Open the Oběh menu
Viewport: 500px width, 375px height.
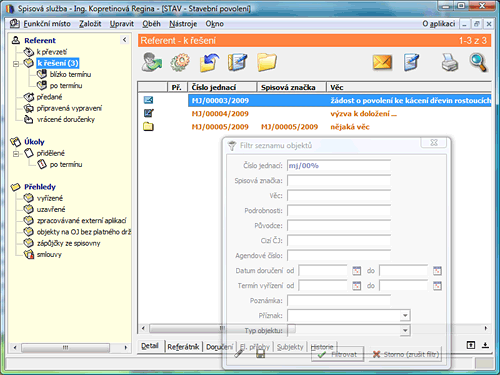point(151,24)
